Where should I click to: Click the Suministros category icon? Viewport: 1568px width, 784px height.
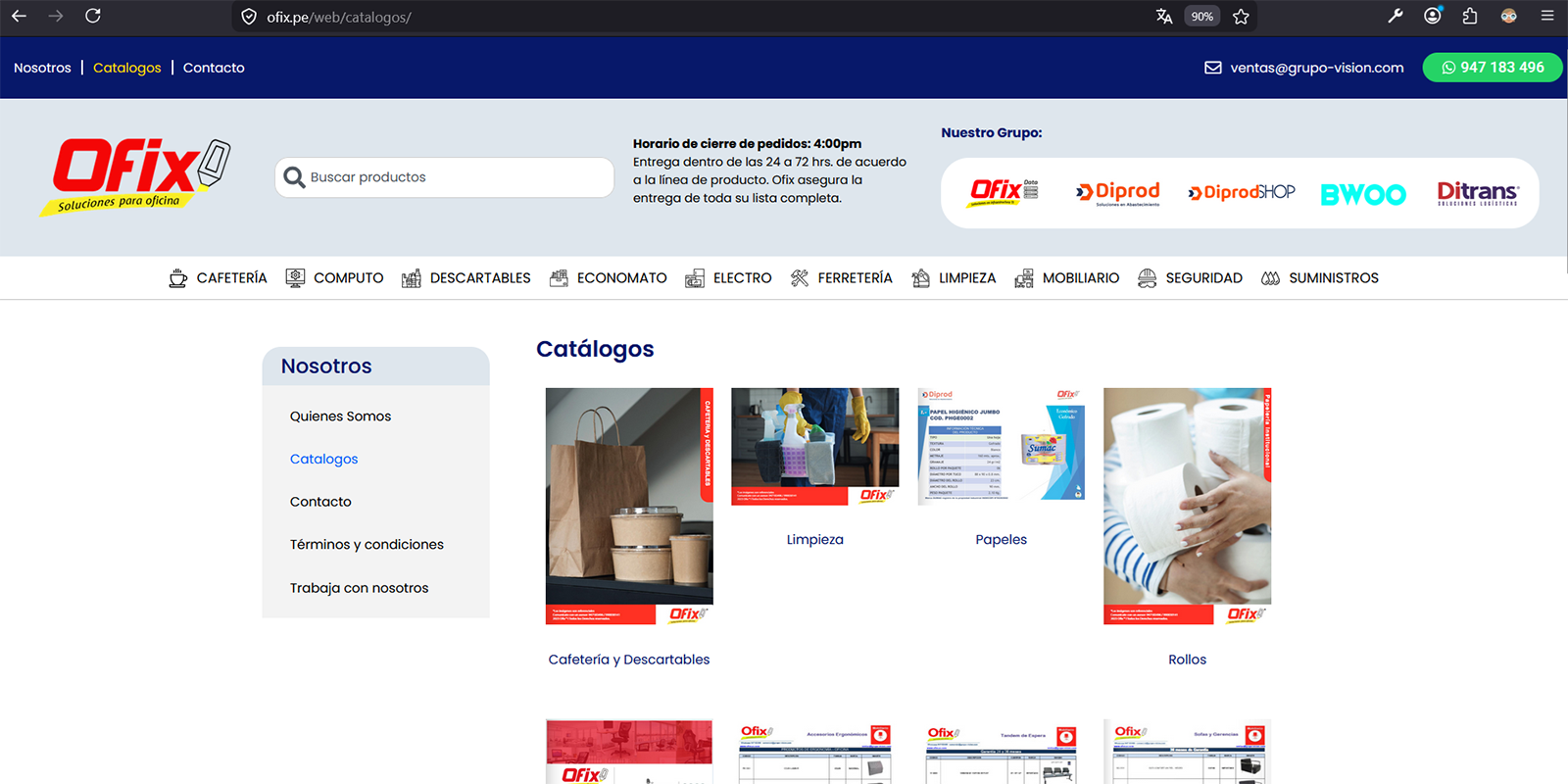coord(1271,278)
